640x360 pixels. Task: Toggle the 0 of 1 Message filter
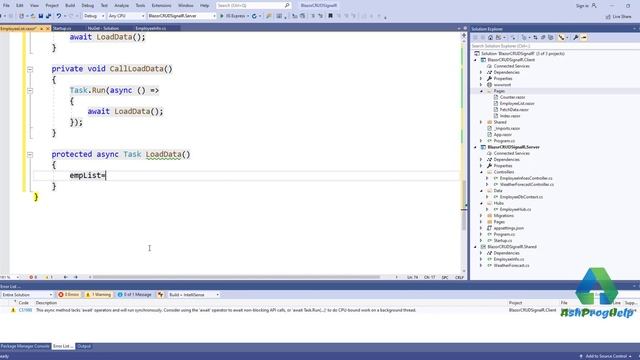[135, 294]
